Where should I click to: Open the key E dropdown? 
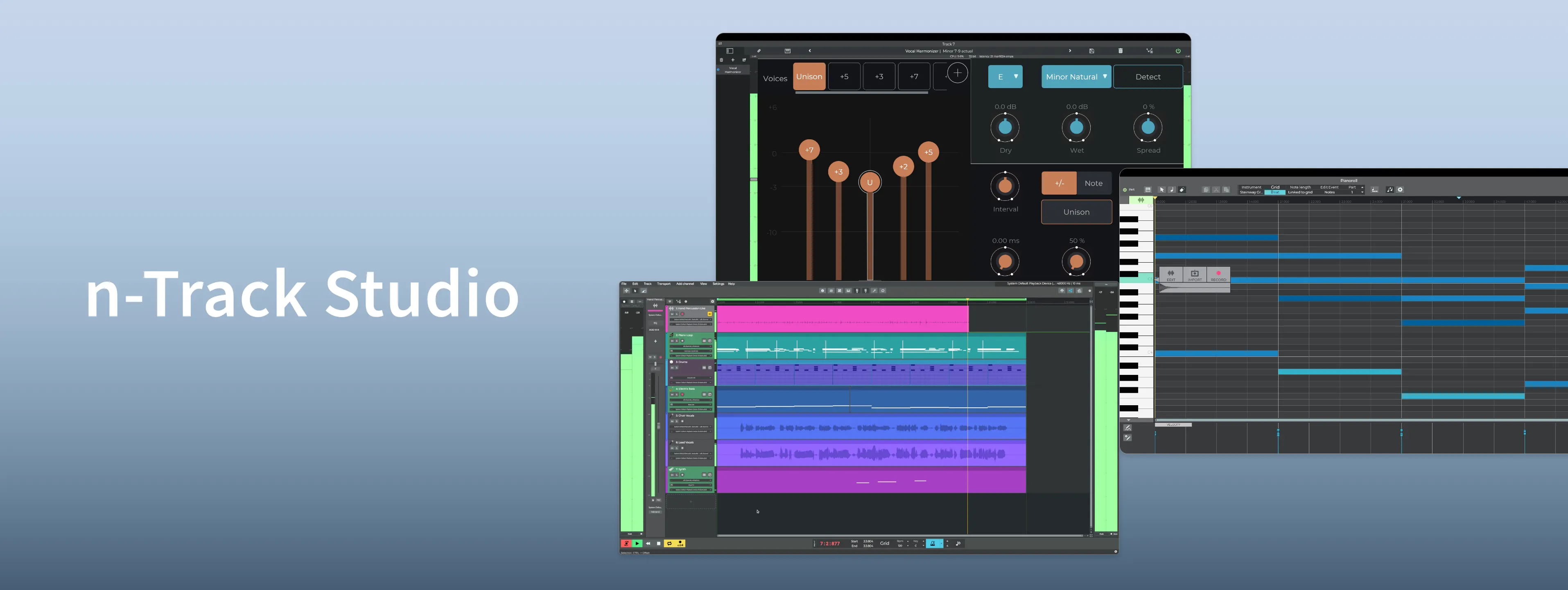[1005, 77]
